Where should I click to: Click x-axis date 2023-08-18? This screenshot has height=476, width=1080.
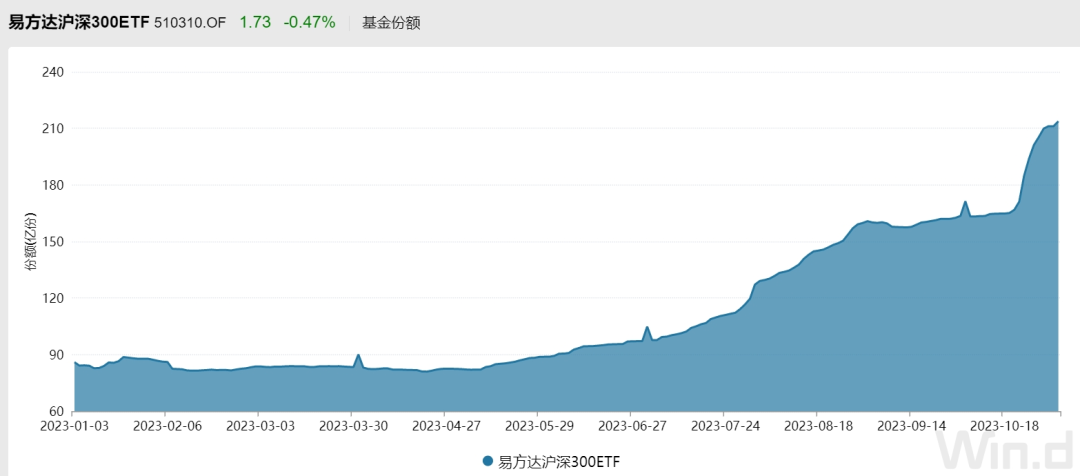tap(816, 426)
